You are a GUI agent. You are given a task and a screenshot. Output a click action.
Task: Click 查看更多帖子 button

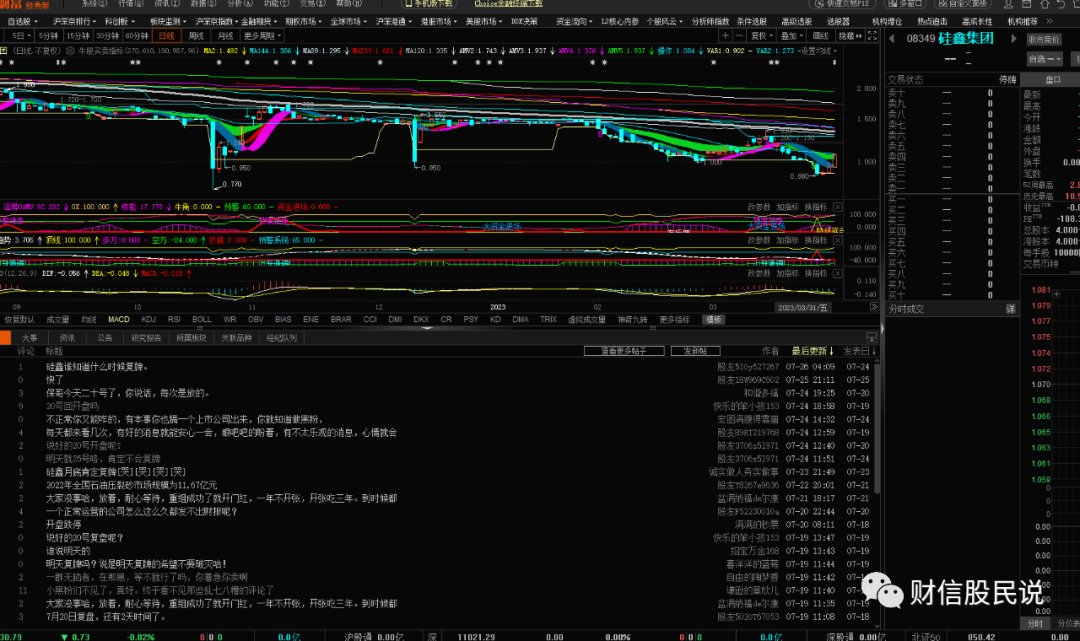pos(624,351)
